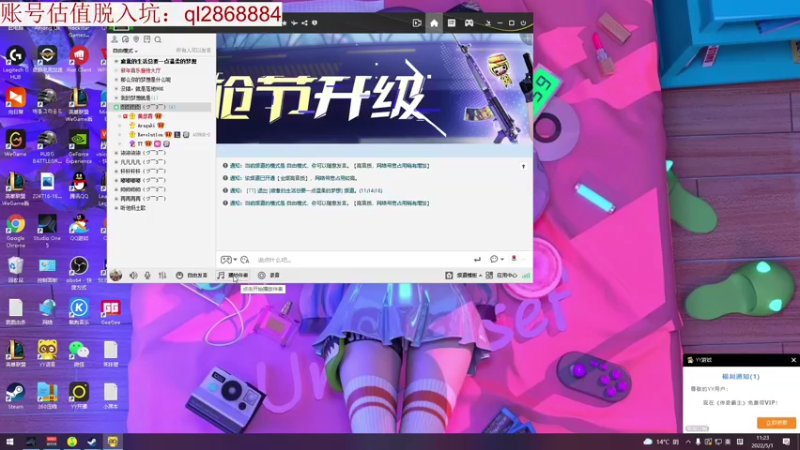Click the video play icon in YY title bar
This screenshot has height=450, width=800.
(x=417, y=23)
